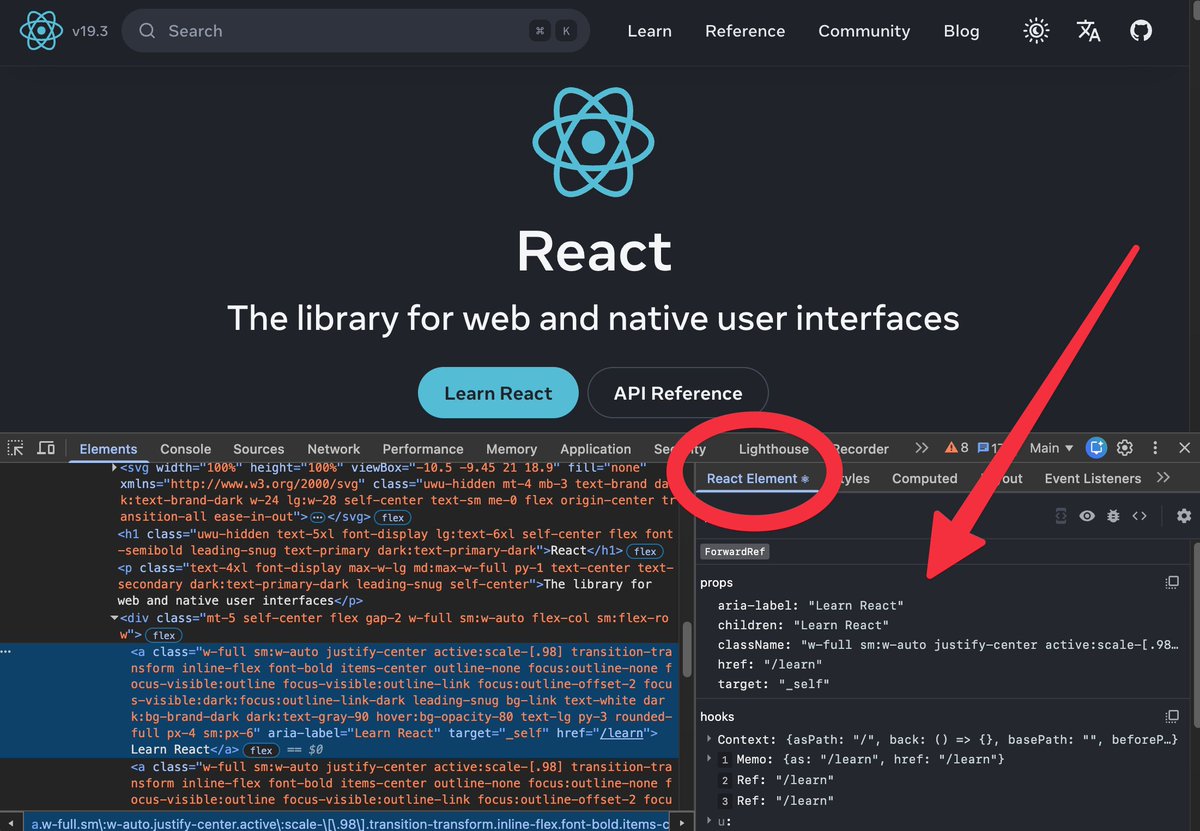Toggle the flex badge after selected Learn React anchor
Viewport: 1200px width, 831px height.
point(261,750)
